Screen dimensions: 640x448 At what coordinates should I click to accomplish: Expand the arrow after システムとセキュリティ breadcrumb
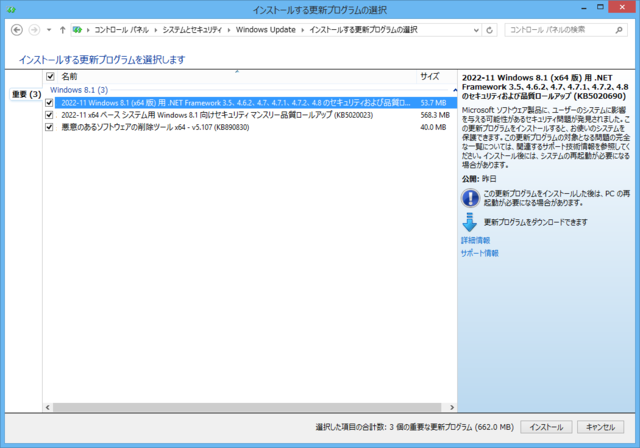(x=229, y=30)
